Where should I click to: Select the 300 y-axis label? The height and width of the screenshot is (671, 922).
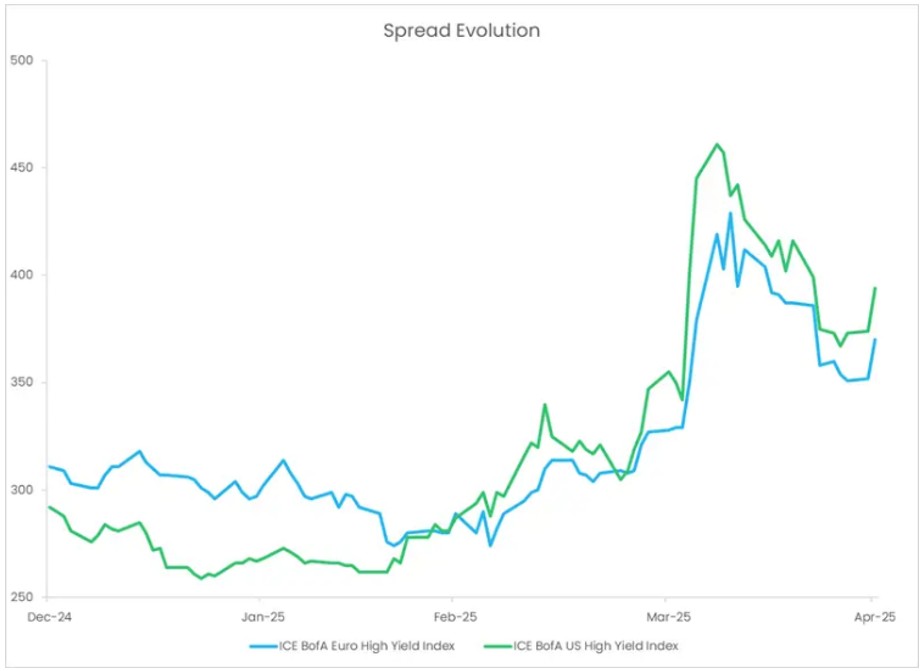click(21, 490)
